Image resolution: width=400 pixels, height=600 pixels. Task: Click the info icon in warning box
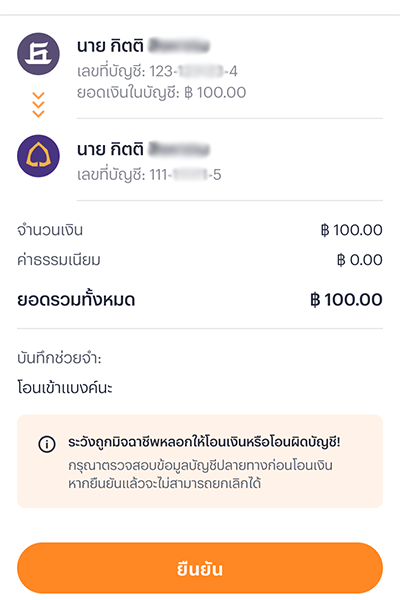47,444
